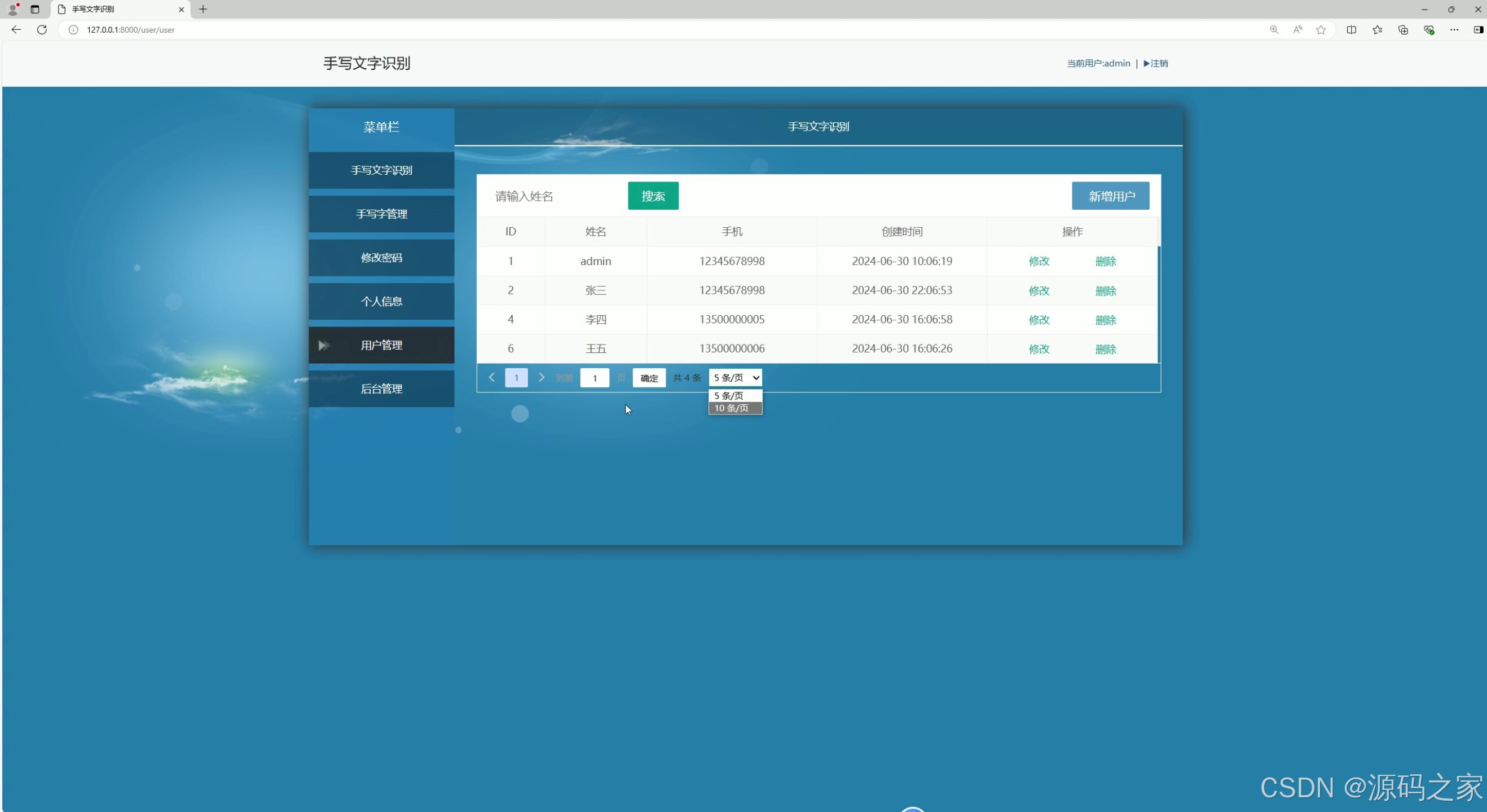
Task: Open 后台管理 in sidebar menu
Action: click(x=381, y=389)
